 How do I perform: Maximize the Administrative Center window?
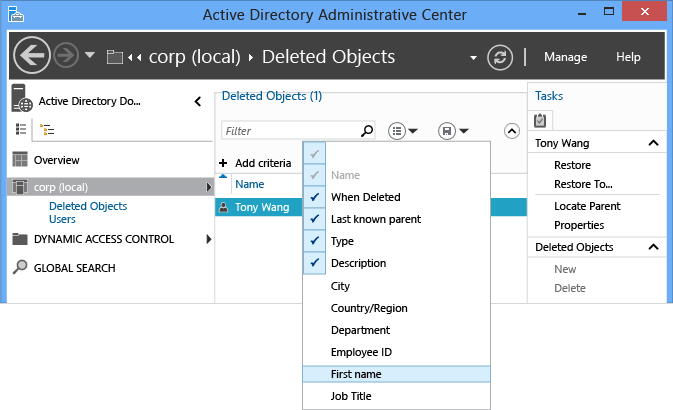pos(609,12)
